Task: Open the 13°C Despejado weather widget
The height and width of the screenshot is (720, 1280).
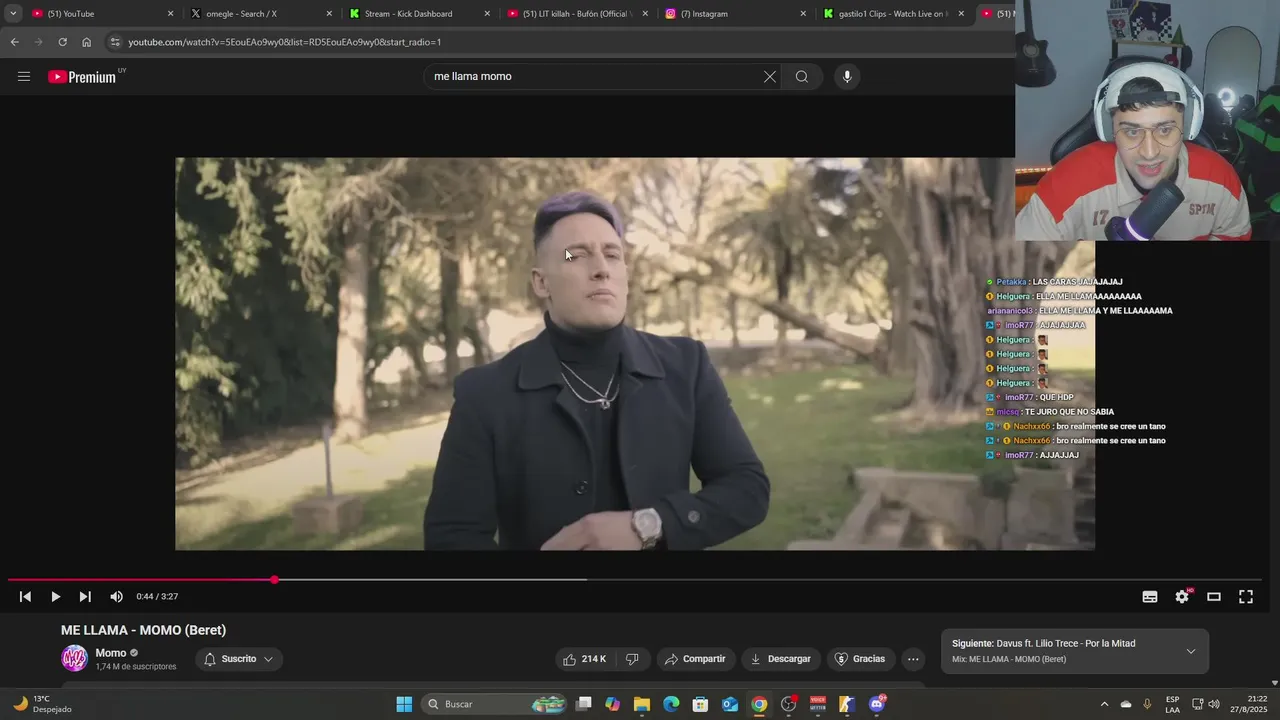Action: pyautogui.click(x=42, y=704)
